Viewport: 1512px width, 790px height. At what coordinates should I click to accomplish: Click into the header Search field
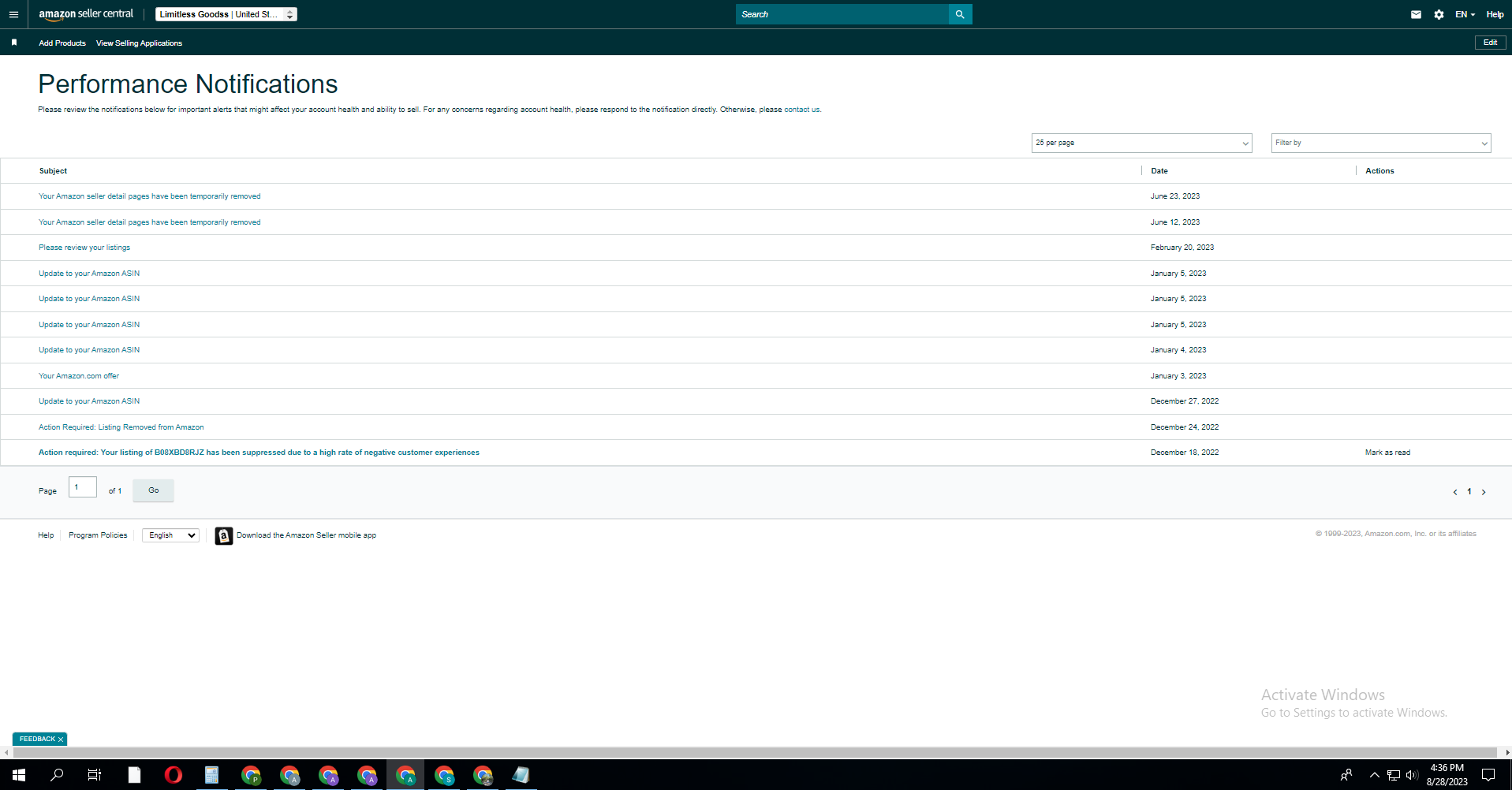click(x=842, y=14)
